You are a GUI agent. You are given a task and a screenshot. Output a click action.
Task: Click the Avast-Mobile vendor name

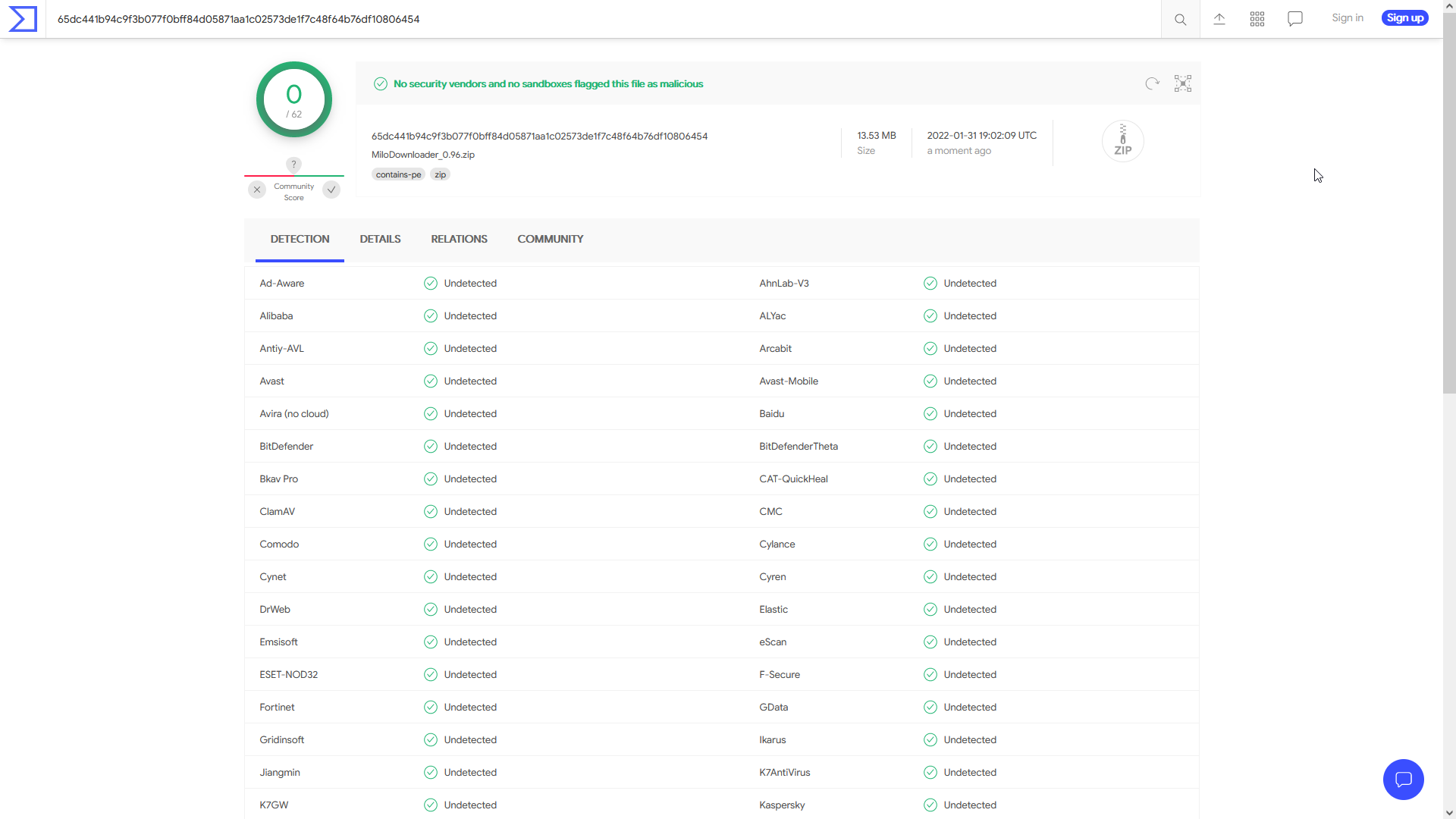(x=789, y=381)
